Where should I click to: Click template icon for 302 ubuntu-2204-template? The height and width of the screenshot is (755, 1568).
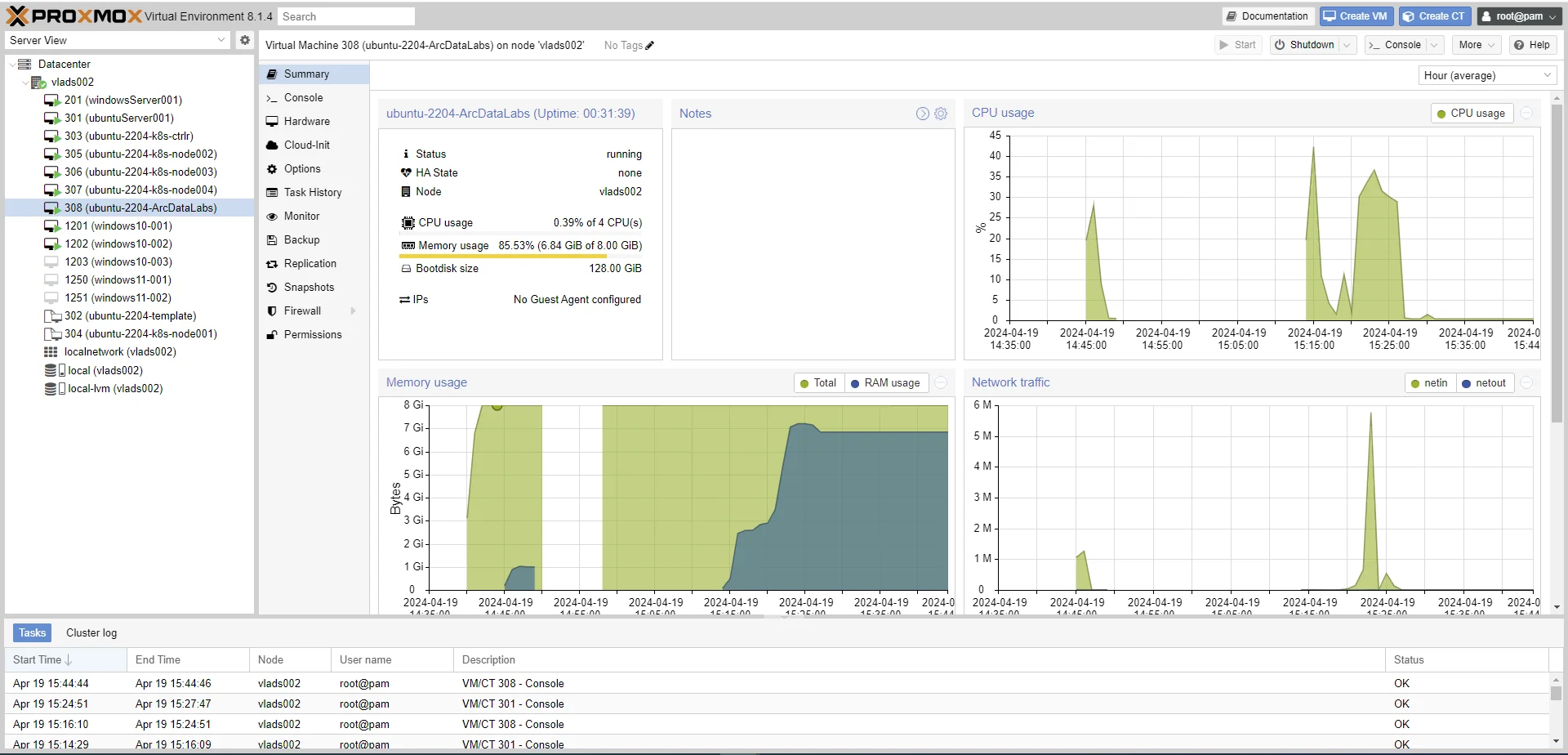coord(52,316)
